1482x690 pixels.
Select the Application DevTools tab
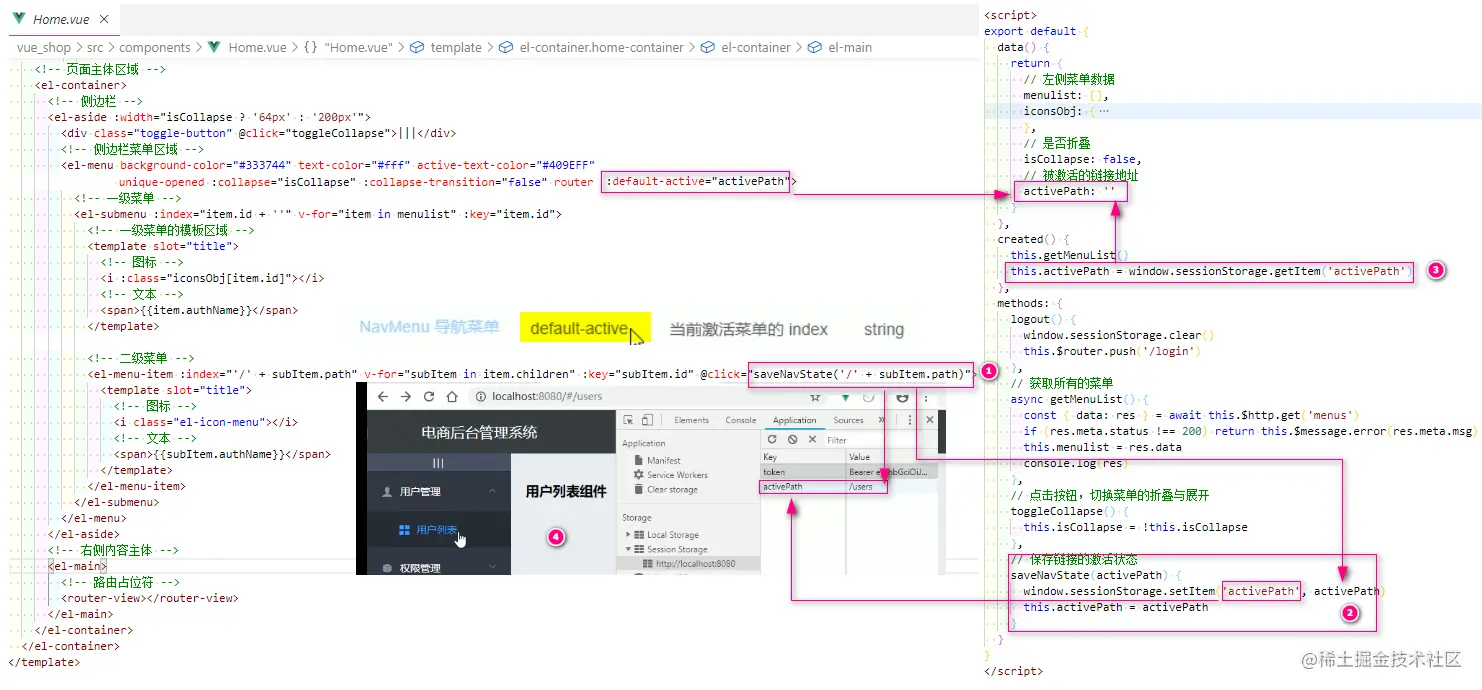coord(794,420)
